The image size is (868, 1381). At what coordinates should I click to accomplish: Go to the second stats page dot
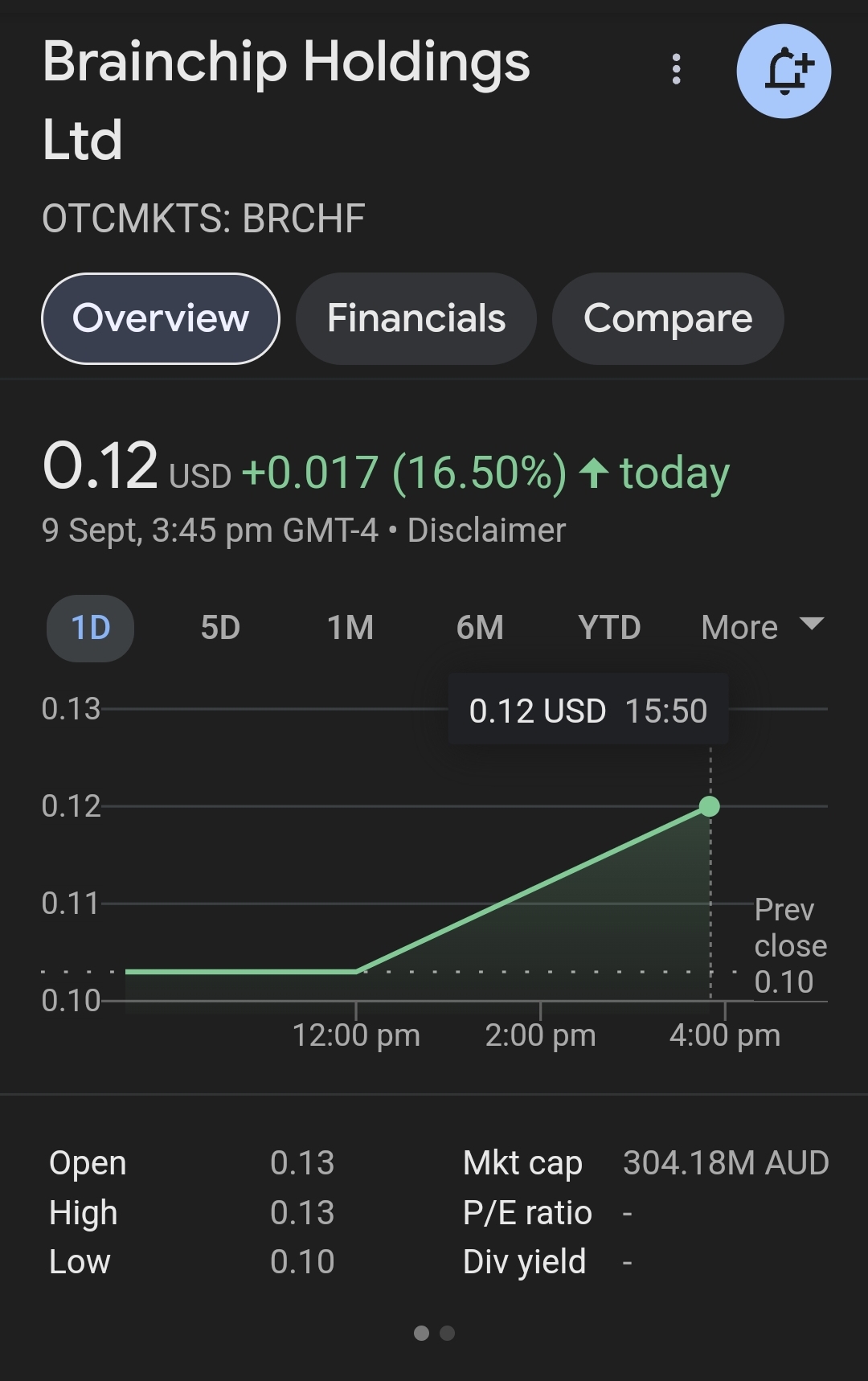point(448,1334)
